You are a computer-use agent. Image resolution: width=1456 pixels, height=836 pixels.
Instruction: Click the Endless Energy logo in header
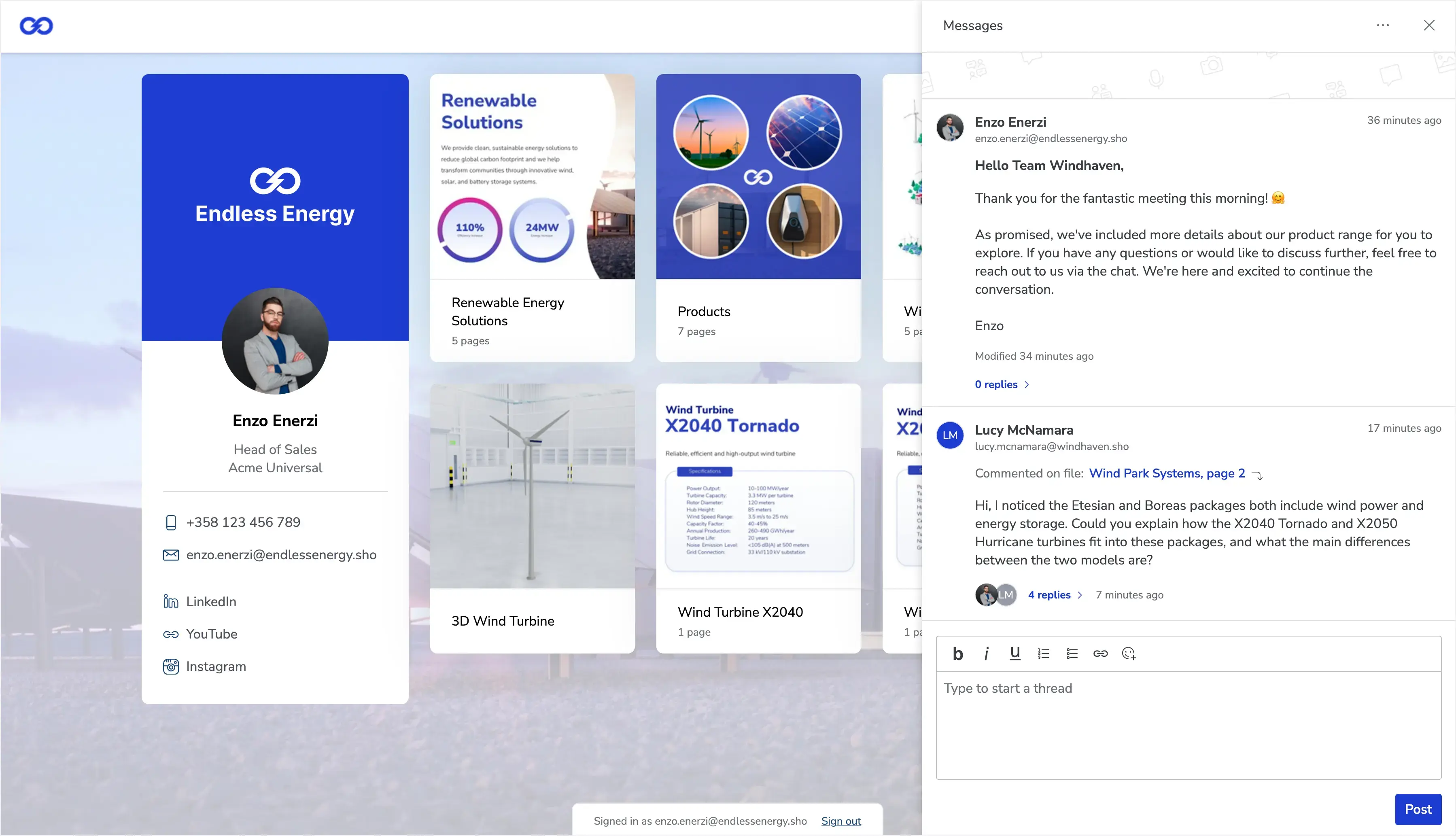(36, 26)
